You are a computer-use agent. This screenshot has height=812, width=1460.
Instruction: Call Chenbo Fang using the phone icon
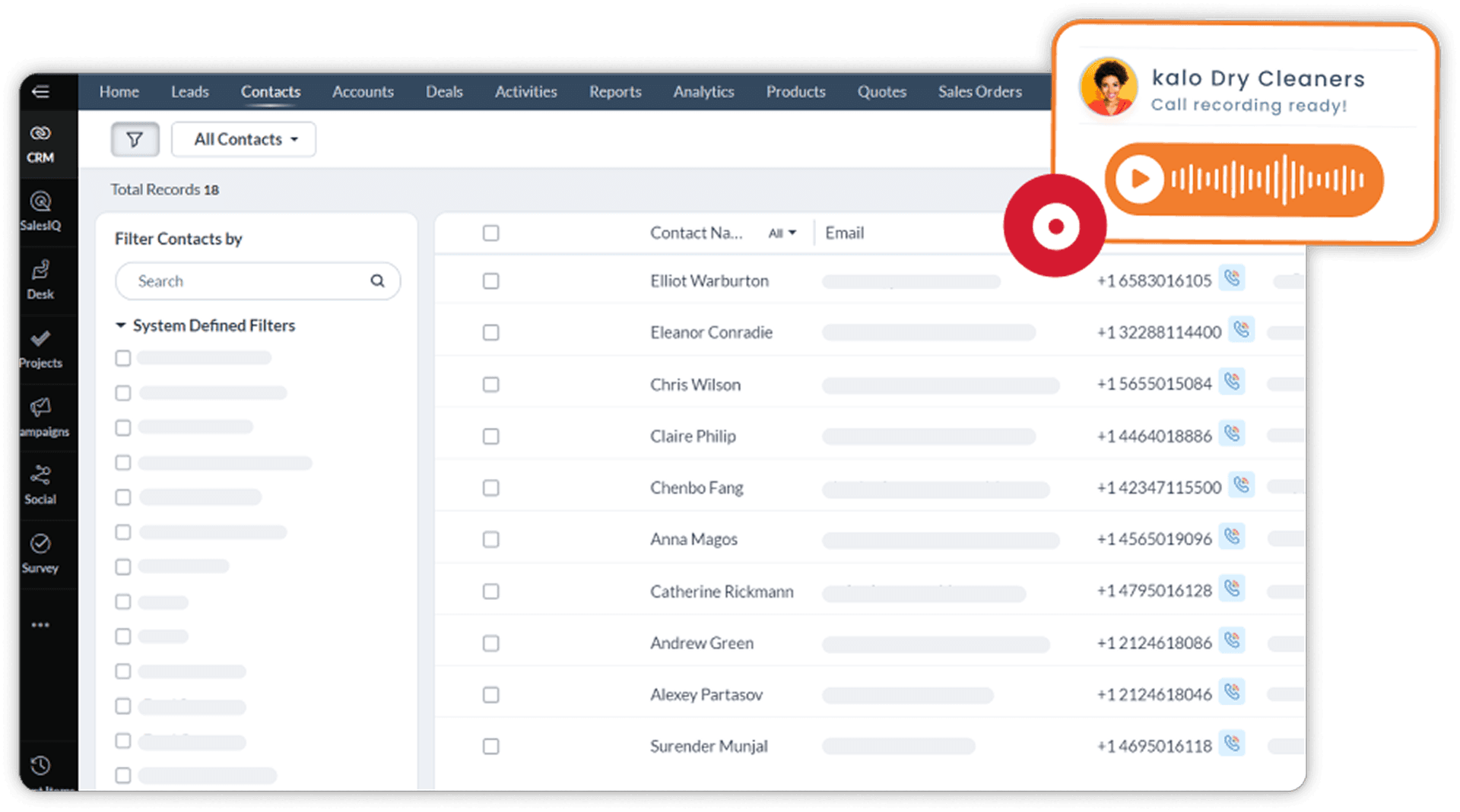tap(1242, 485)
